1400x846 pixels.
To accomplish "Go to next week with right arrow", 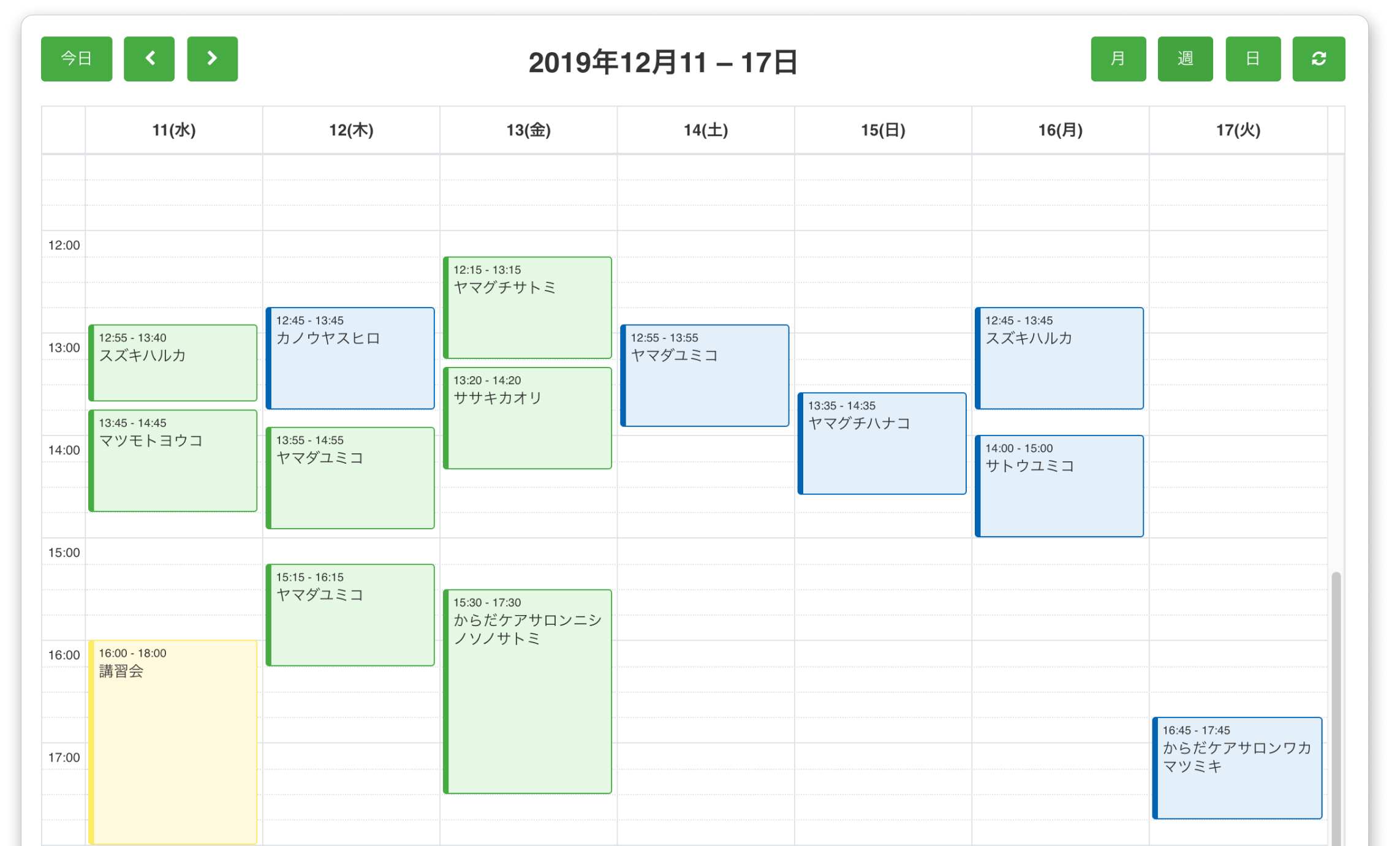I will point(212,59).
